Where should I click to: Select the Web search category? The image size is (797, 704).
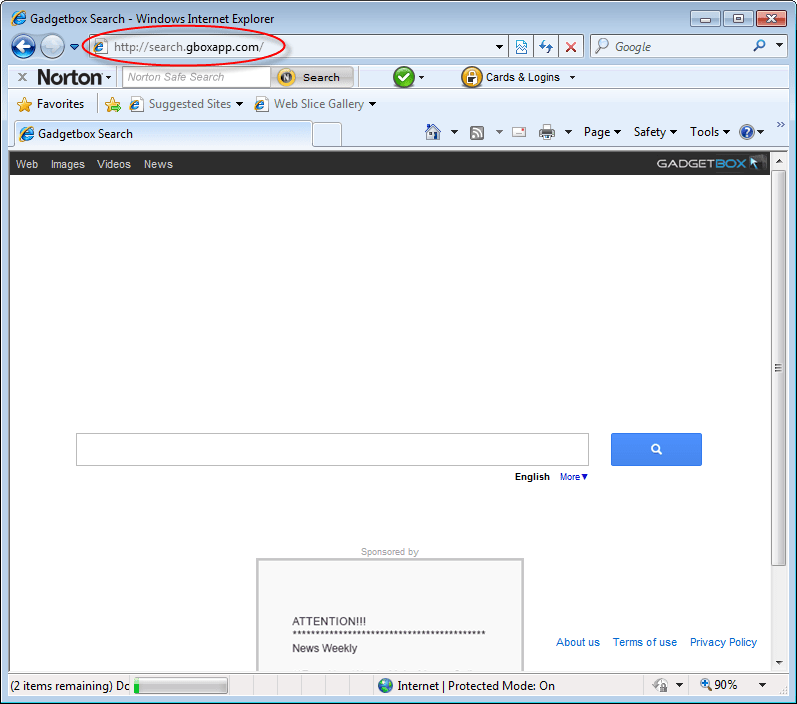[27, 164]
